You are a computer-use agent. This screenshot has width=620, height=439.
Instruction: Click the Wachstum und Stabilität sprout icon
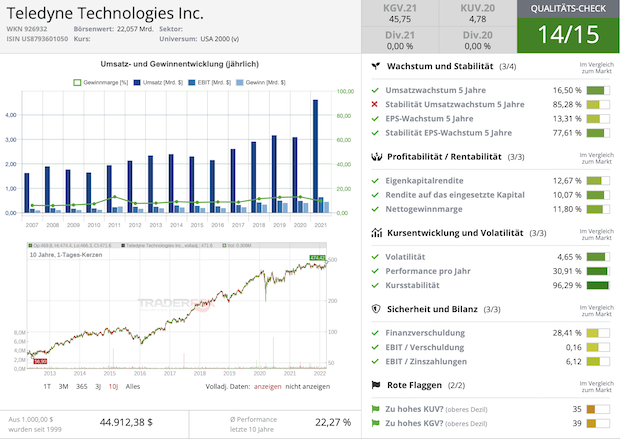pos(376,66)
